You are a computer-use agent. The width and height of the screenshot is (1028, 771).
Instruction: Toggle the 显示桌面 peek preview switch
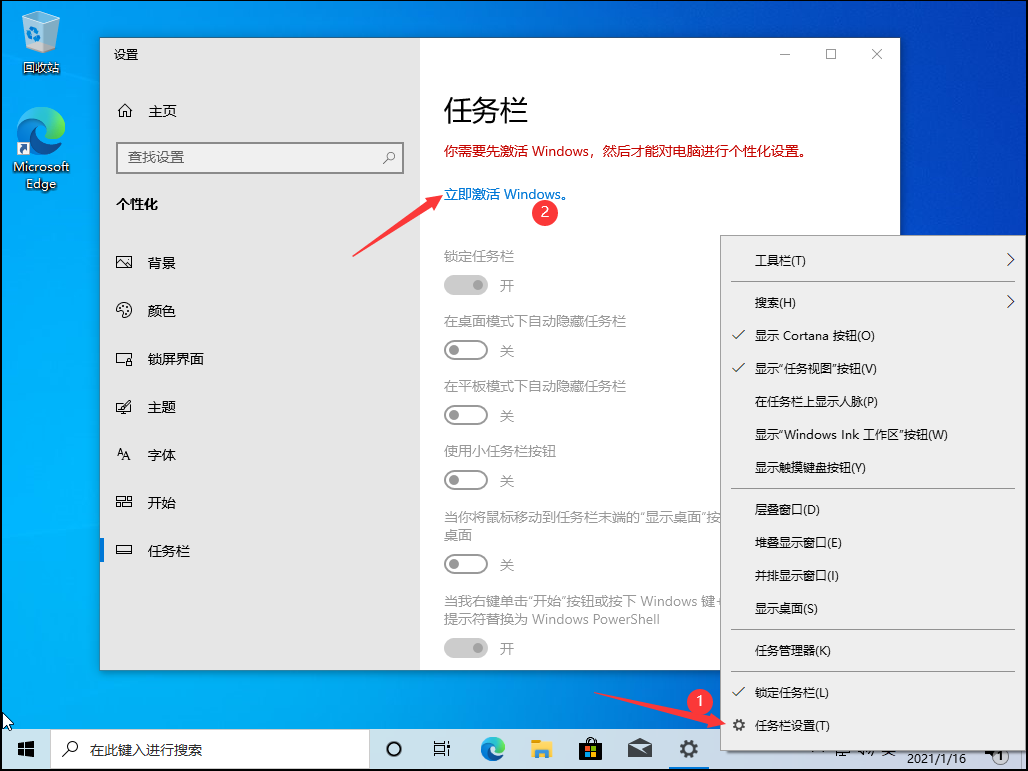pyautogui.click(x=466, y=564)
